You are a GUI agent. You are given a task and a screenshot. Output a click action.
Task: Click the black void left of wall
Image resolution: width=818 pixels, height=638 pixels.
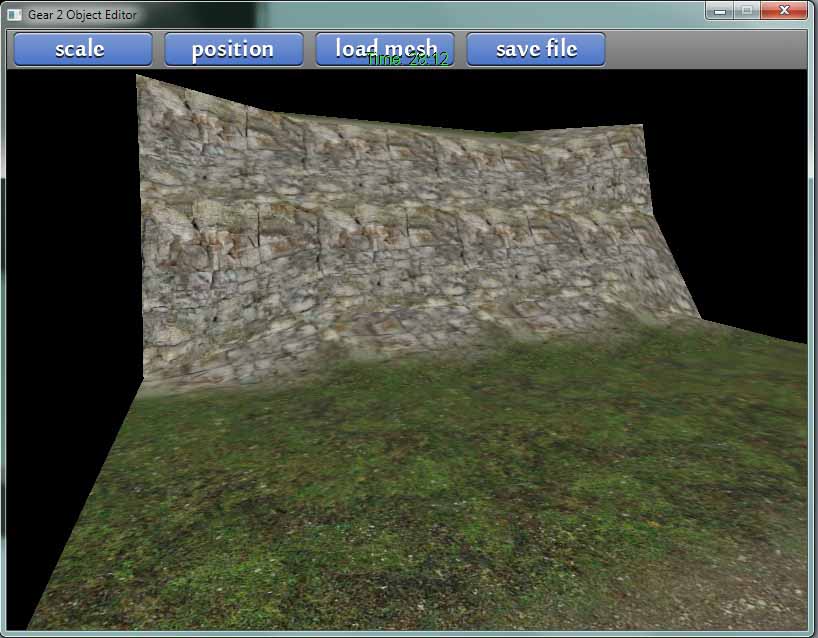tap(70, 250)
